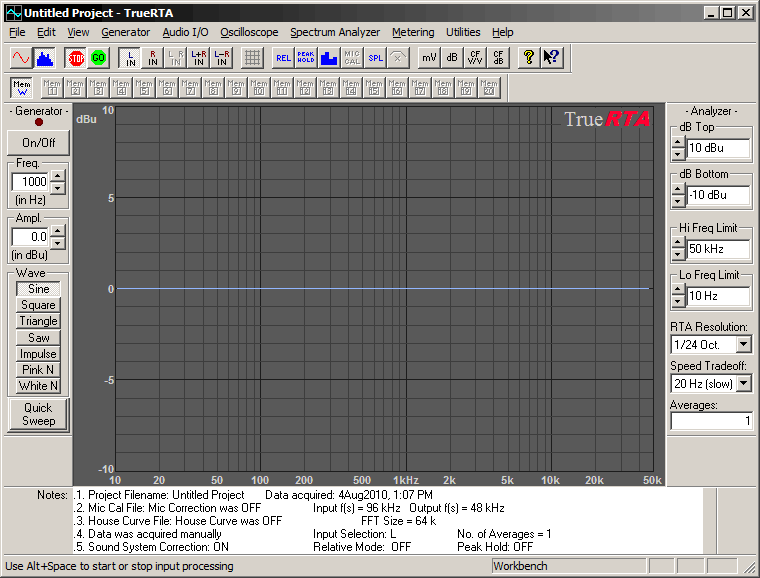Lower dB Bottom value
Image resolution: width=760 pixels, height=578 pixels.
pos(678,202)
